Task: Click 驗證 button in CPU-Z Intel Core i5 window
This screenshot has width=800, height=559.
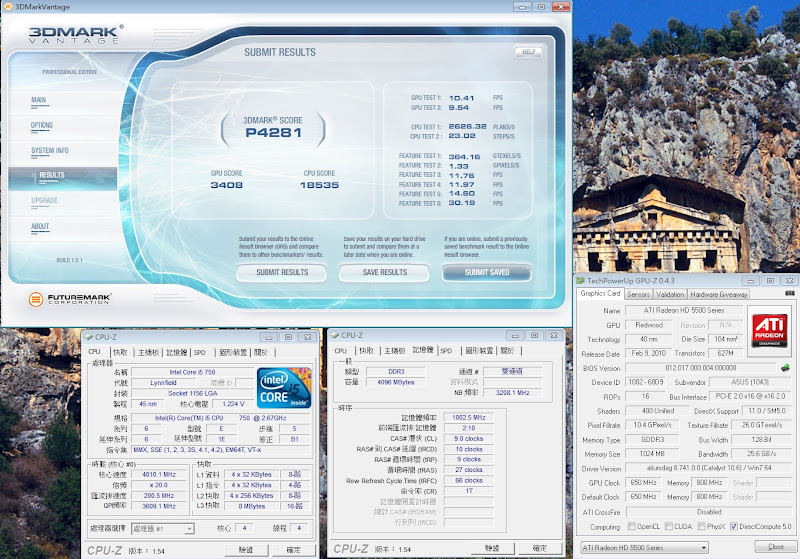Action: [246, 550]
